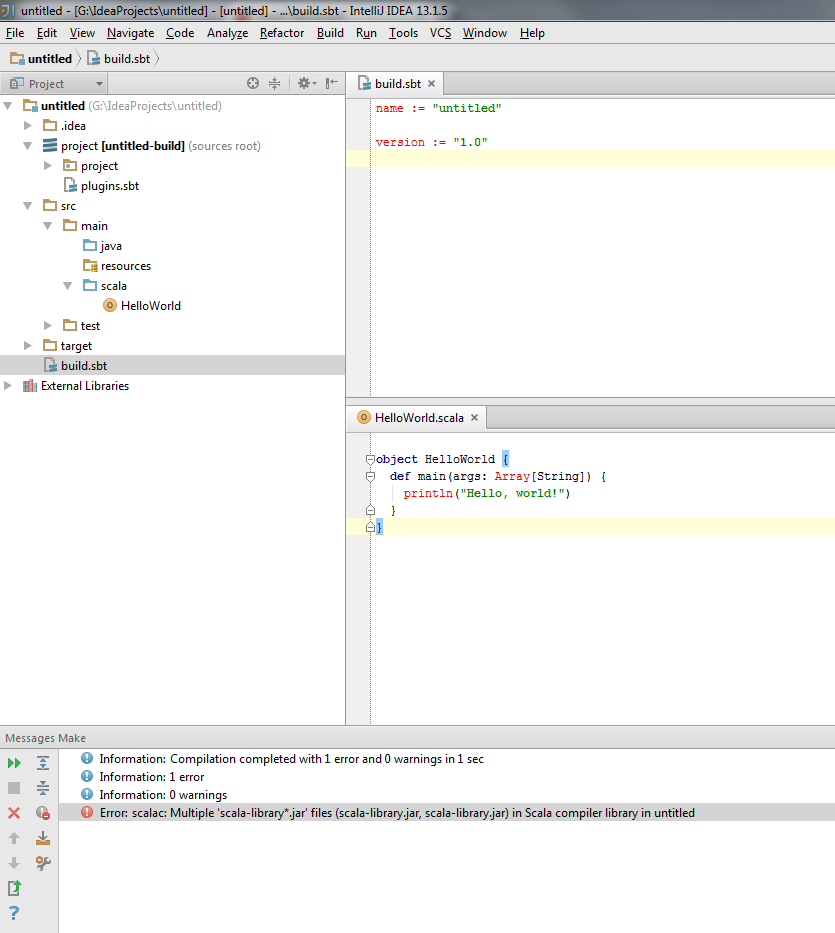The height and width of the screenshot is (933, 835).
Task: Click the Next Message down arrow
Action: click(x=14, y=863)
